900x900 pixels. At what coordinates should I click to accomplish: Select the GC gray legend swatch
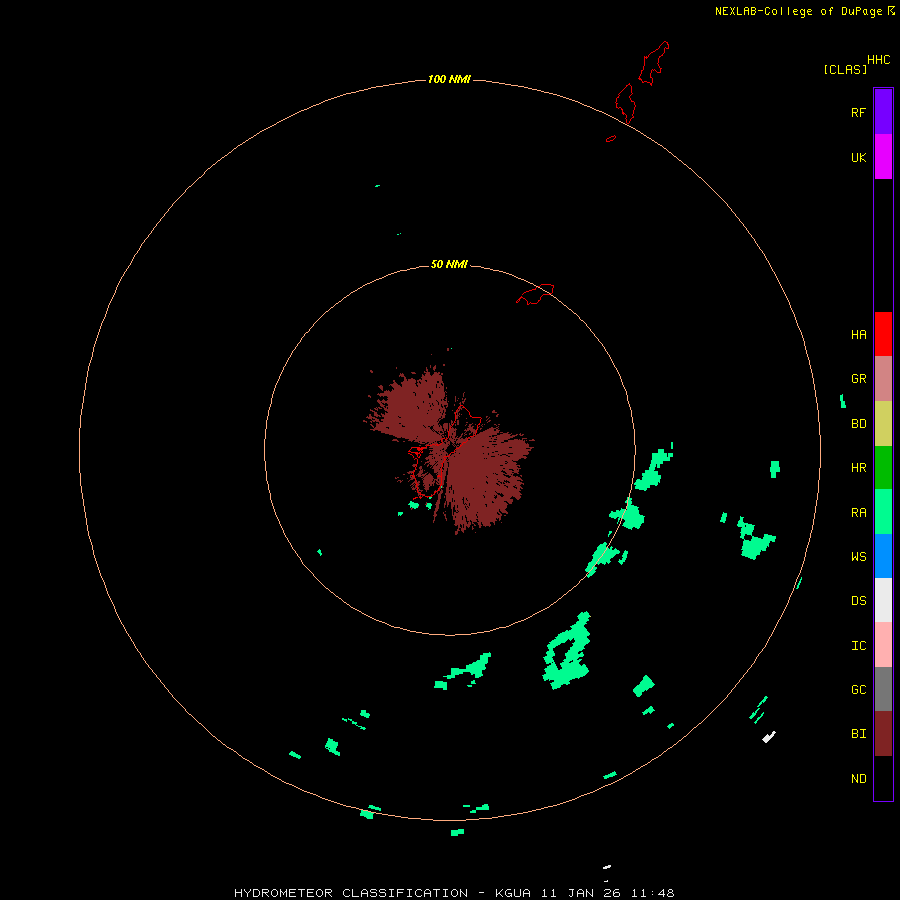(883, 689)
